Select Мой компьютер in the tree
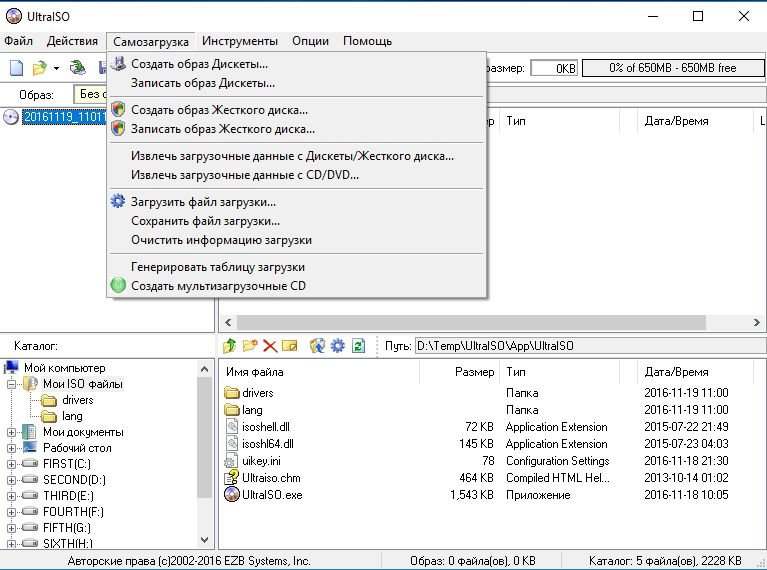Image resolution: width=767 pixels, height=570 pixels. point(65,368)
